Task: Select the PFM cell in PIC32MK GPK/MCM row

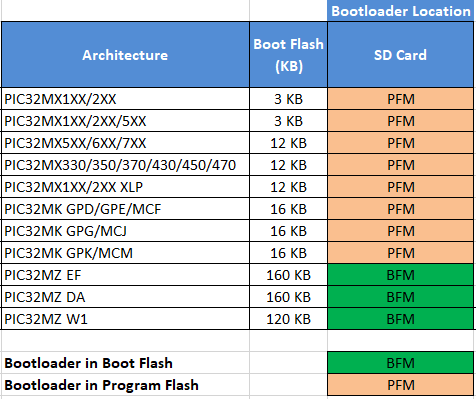Action: pos(400,253)
